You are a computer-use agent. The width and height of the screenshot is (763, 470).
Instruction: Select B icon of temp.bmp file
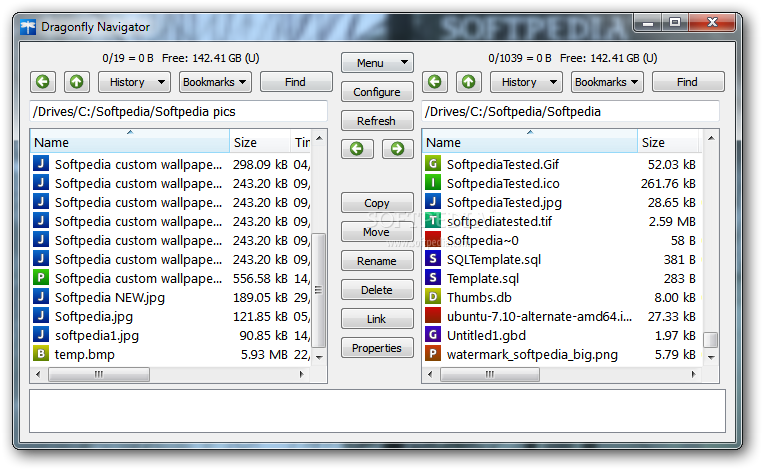41,354
